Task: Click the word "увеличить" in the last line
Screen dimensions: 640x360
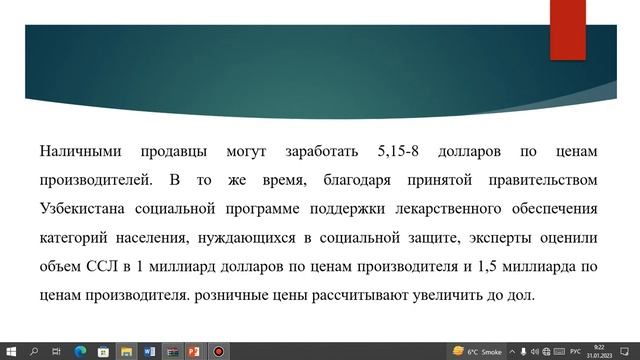Action: coord(447,295)
